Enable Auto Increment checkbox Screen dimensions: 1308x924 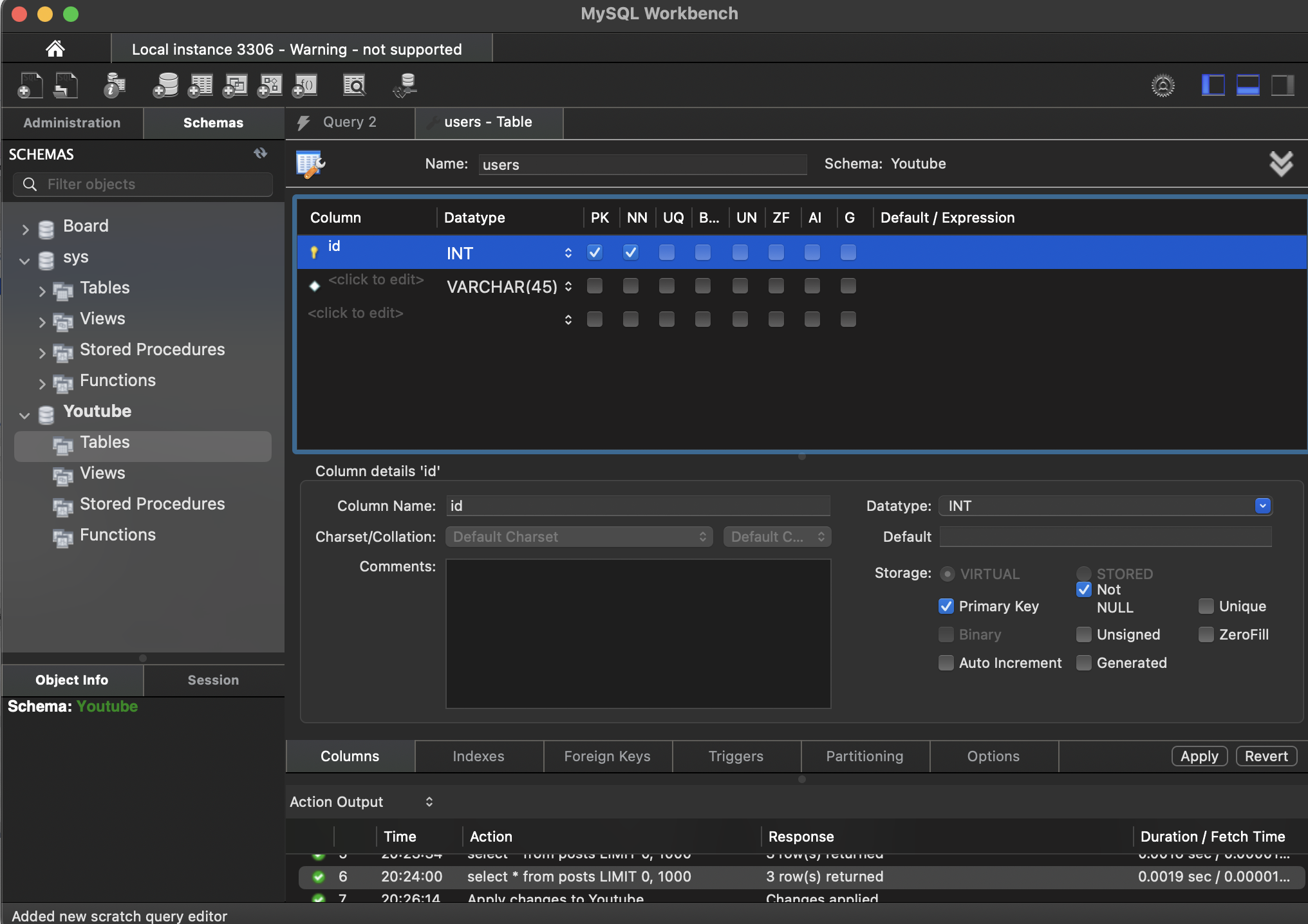coord(946,663)
